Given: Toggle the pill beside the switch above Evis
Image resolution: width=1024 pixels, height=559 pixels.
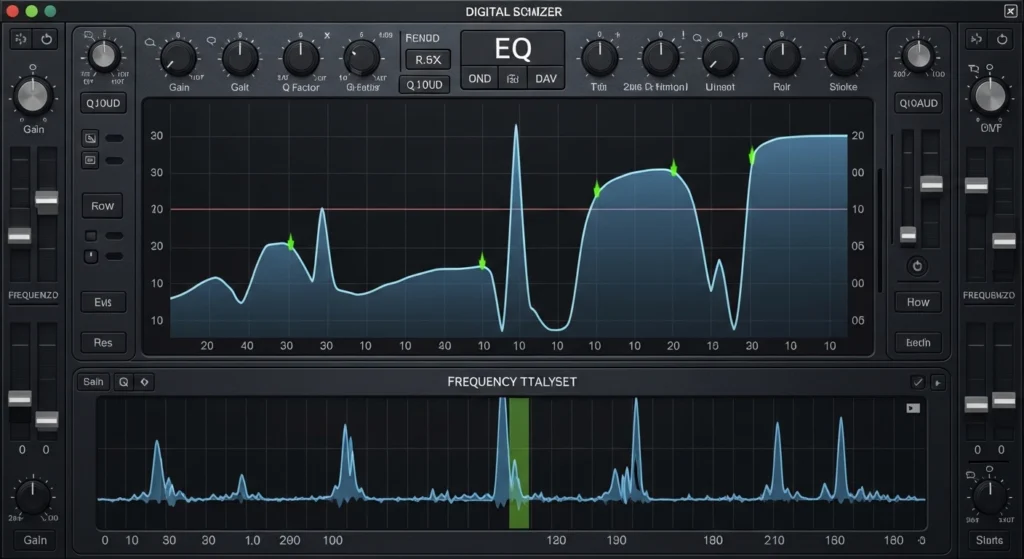Looking at the screenshot, I should coord(114,256).
